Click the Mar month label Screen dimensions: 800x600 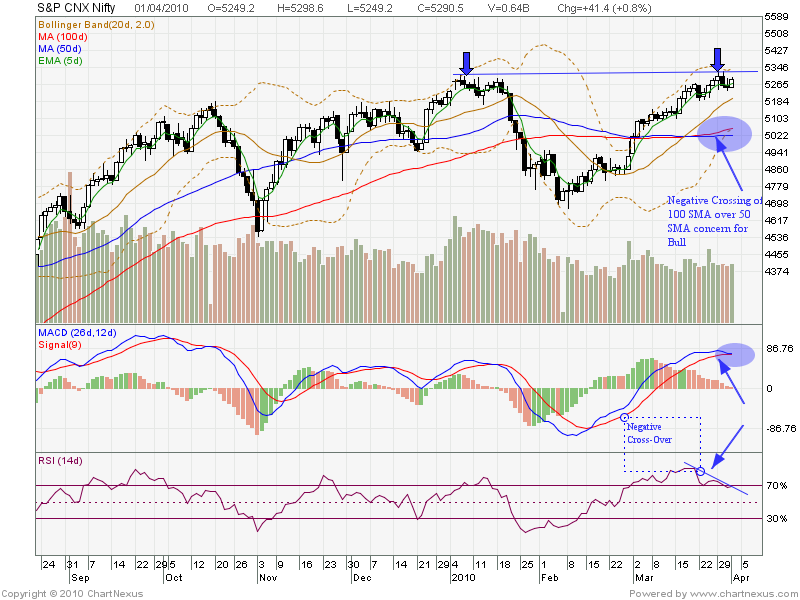point(644,578)
